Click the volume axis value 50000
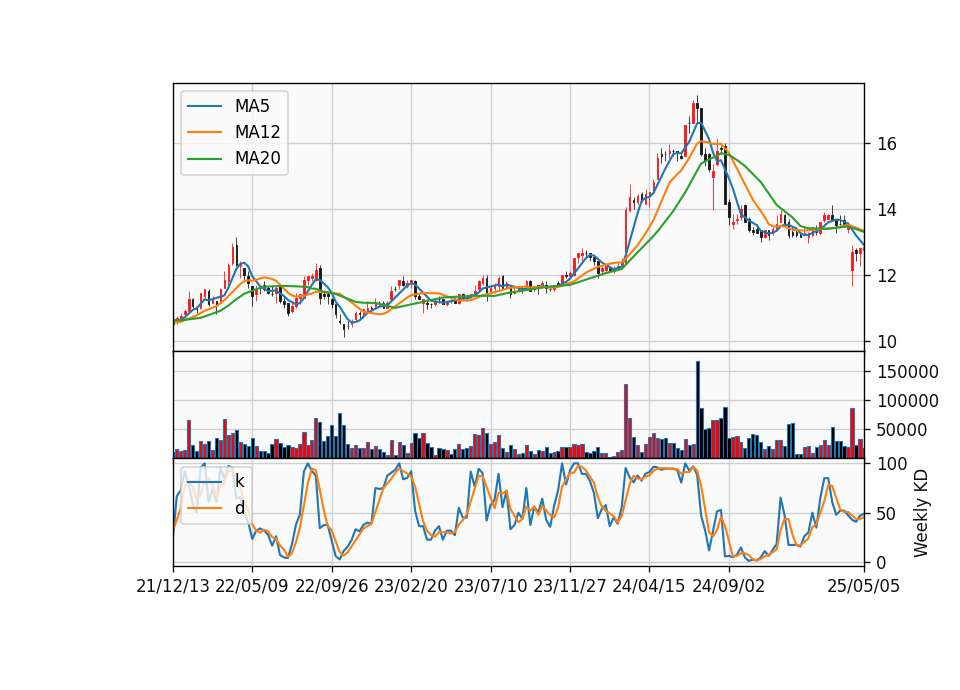960x690 pixels. click(902, 430)
